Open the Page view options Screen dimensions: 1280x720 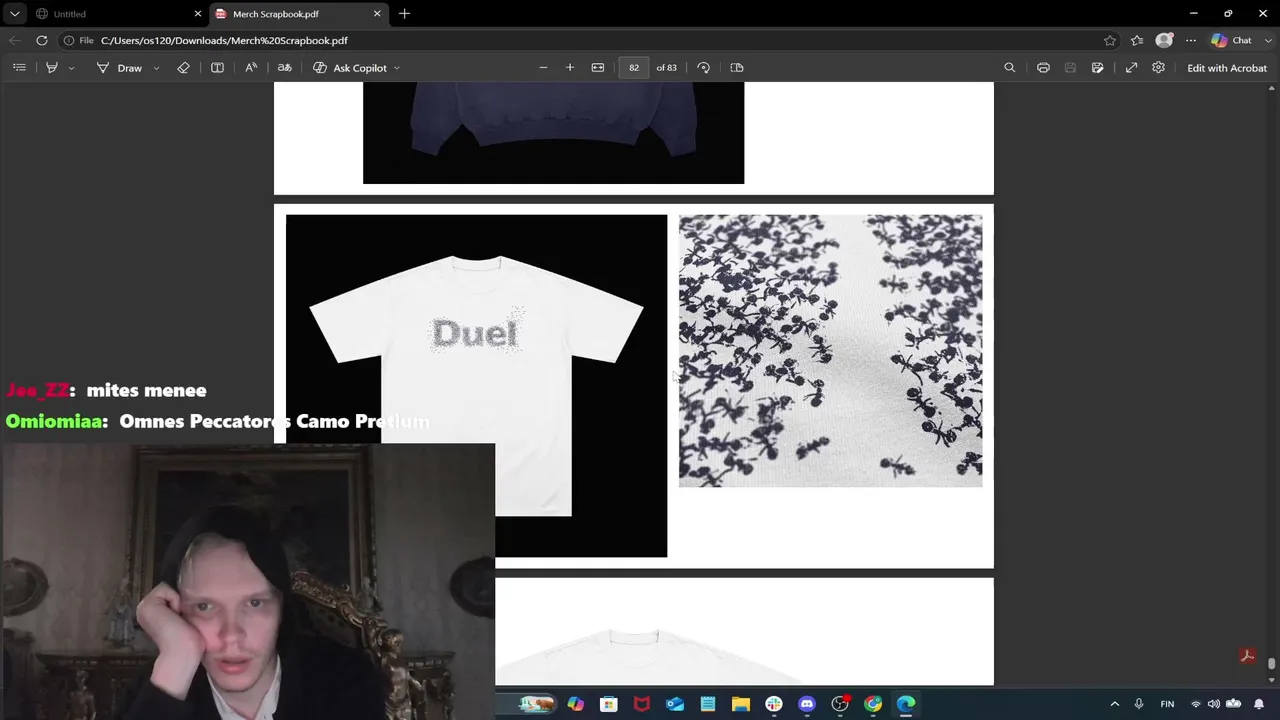click(737, 68)
